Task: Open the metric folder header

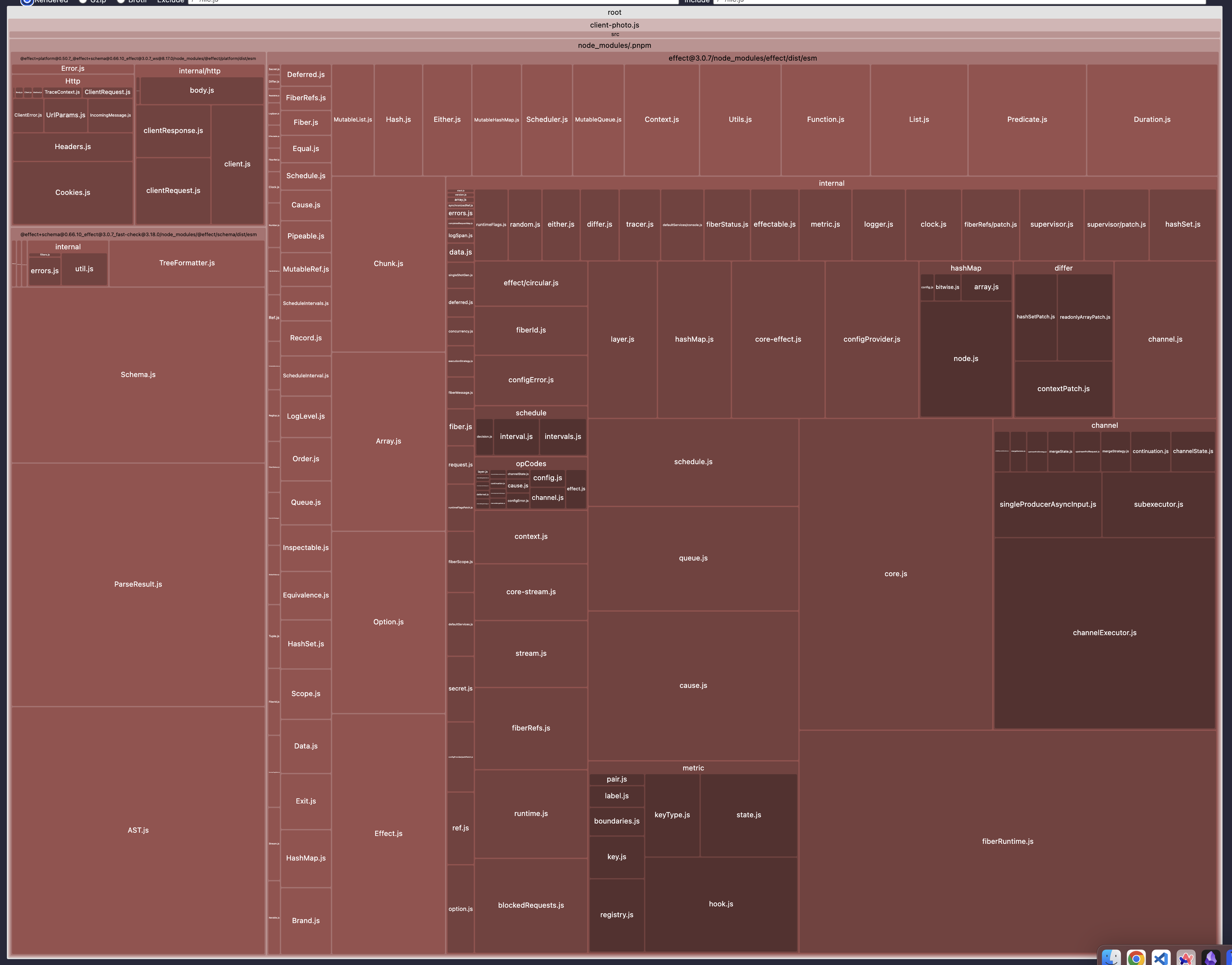Action: [693, 768]
